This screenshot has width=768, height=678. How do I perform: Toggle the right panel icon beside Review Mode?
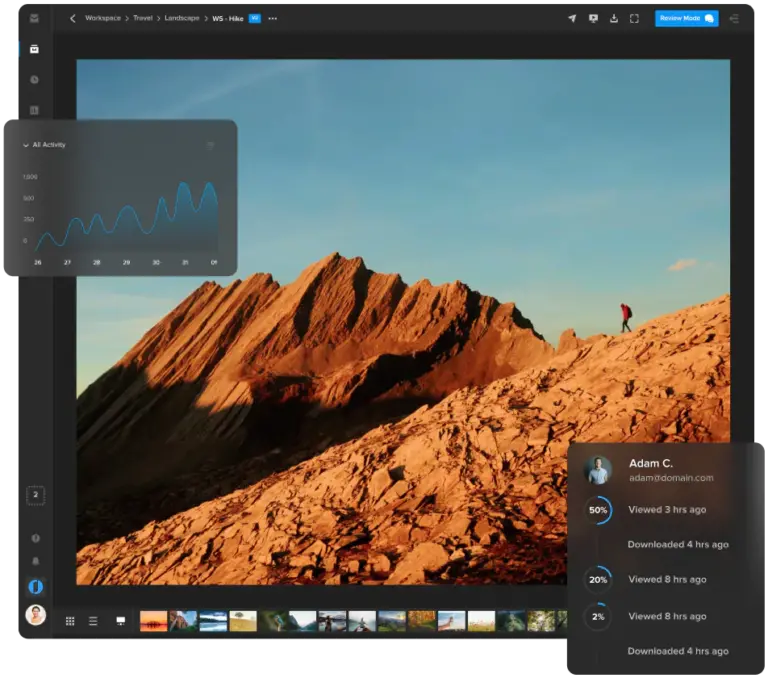734,18
